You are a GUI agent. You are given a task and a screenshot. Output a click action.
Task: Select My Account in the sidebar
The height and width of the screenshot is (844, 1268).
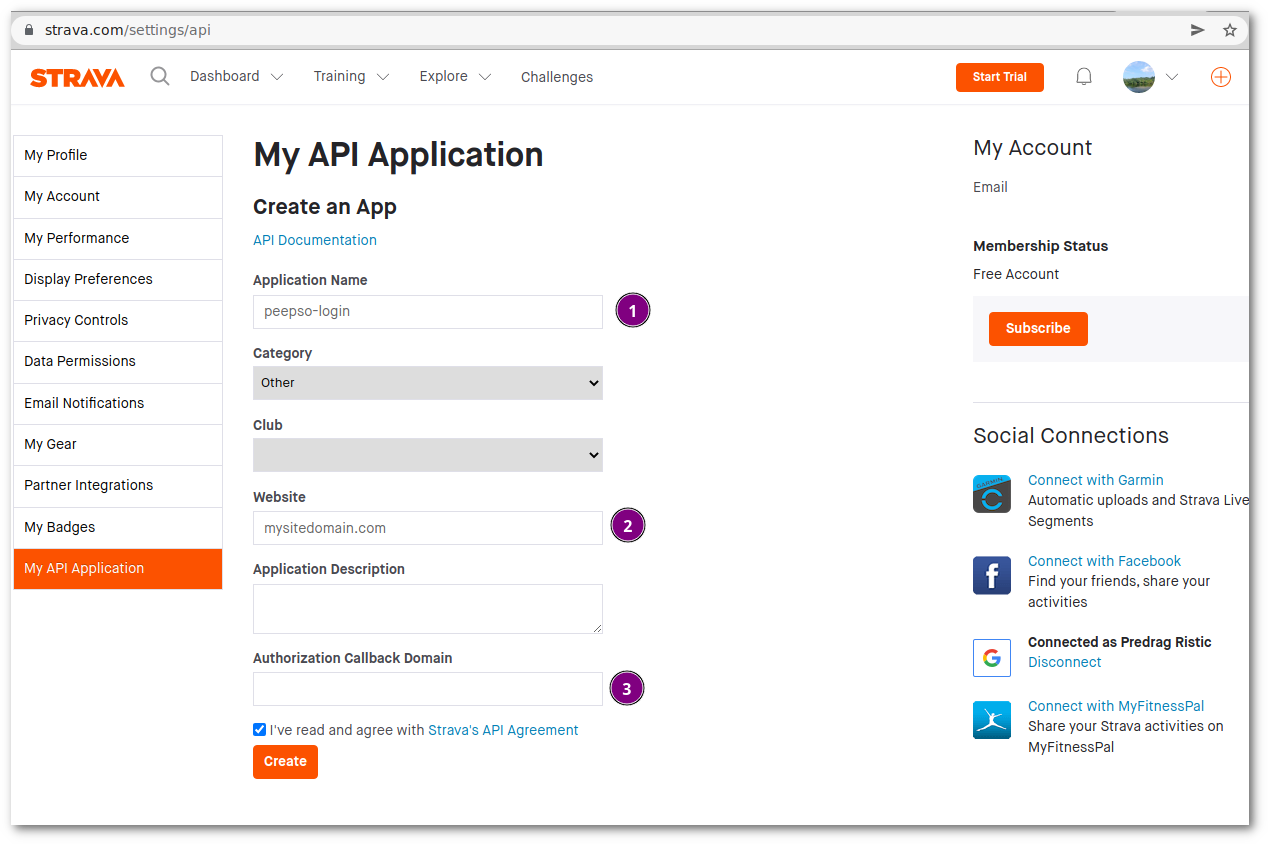[118, 197]
